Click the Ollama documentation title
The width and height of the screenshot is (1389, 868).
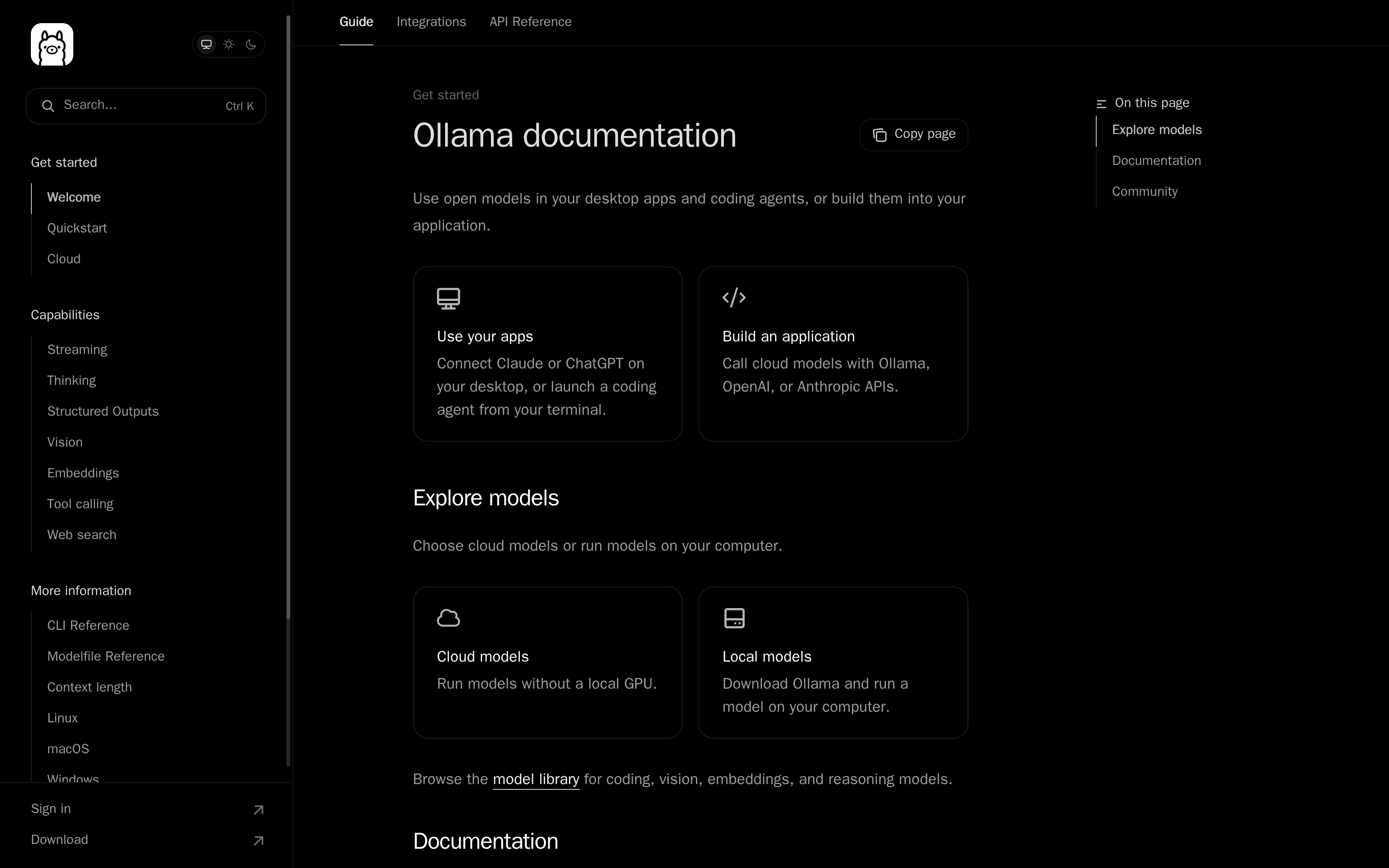pos(574,136)
